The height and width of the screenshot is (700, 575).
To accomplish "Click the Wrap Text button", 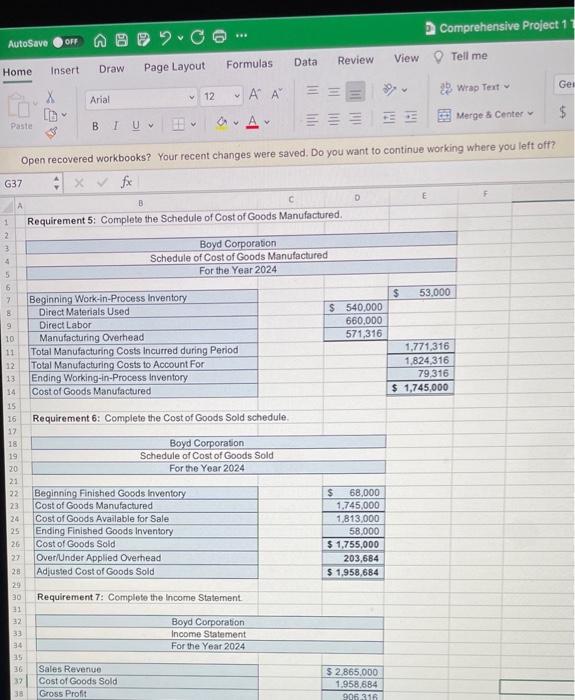I will click(475, 88).
